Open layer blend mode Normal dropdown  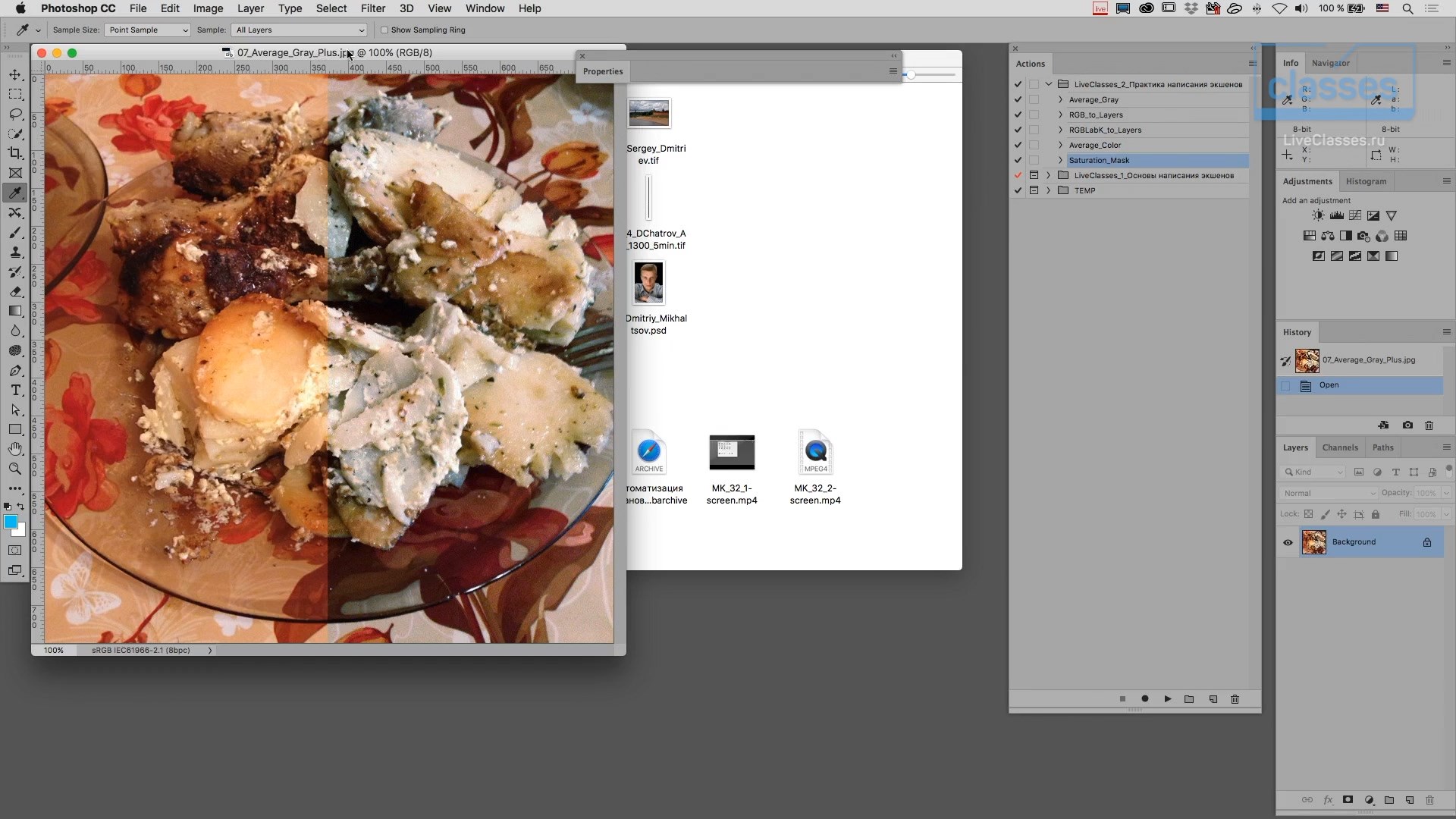pos(1329,493)
